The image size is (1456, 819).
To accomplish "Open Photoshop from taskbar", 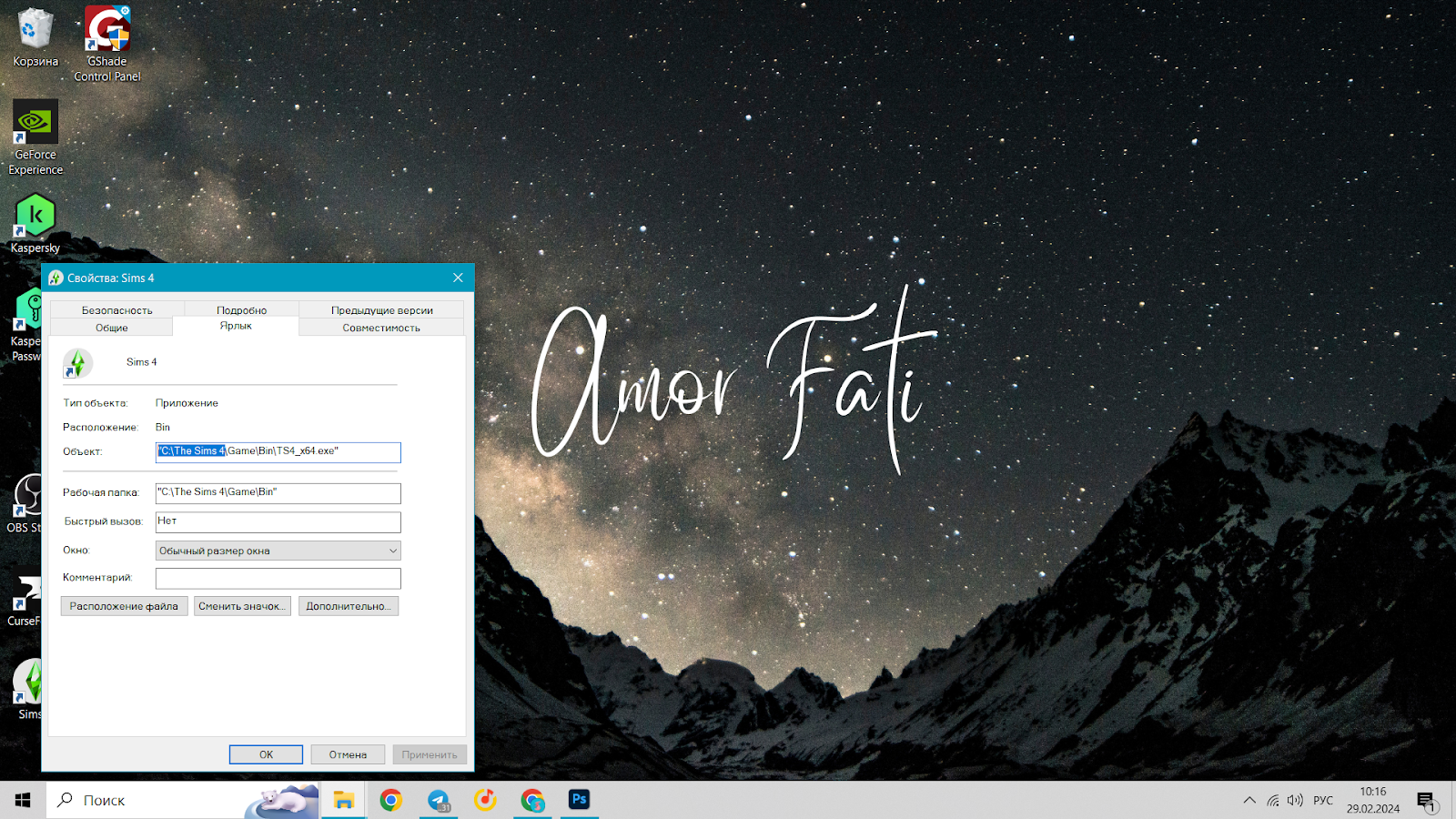I will [x=580, y=800].
